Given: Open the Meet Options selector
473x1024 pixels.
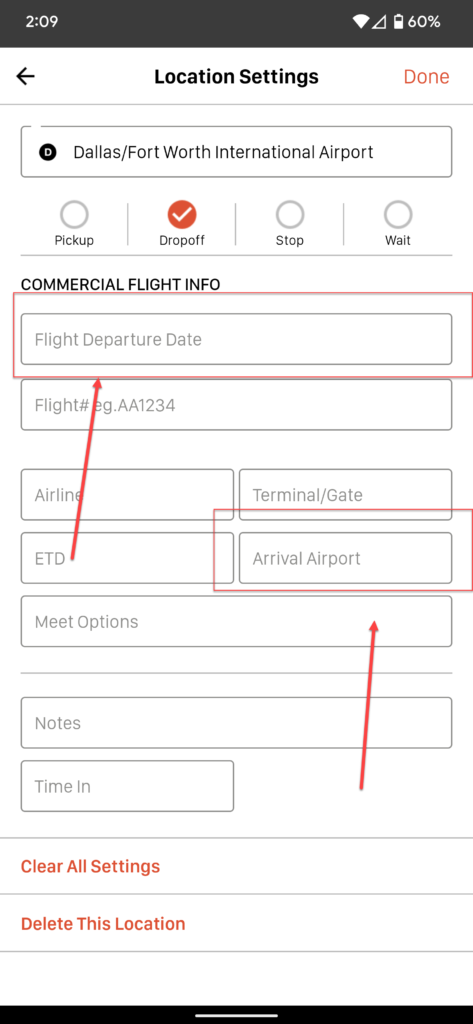Looking at the screenshot, I should pyautogui.click(x=236, y=621).
